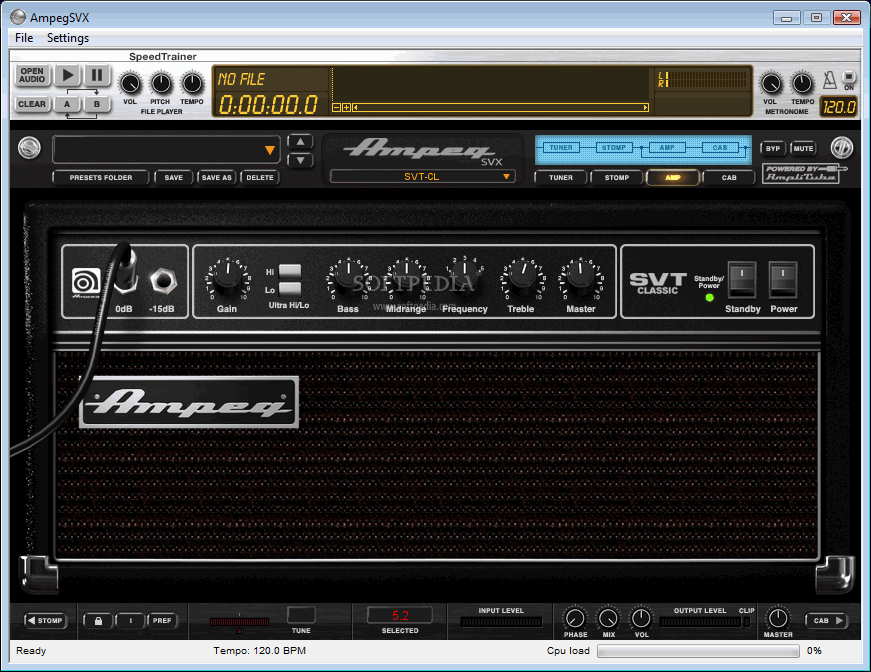
Task: Click the metronome icon
Action: pos(829,80)
